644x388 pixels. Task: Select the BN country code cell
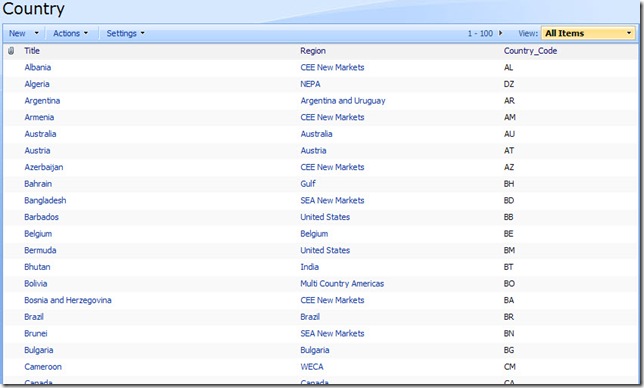tap(509, 333)
